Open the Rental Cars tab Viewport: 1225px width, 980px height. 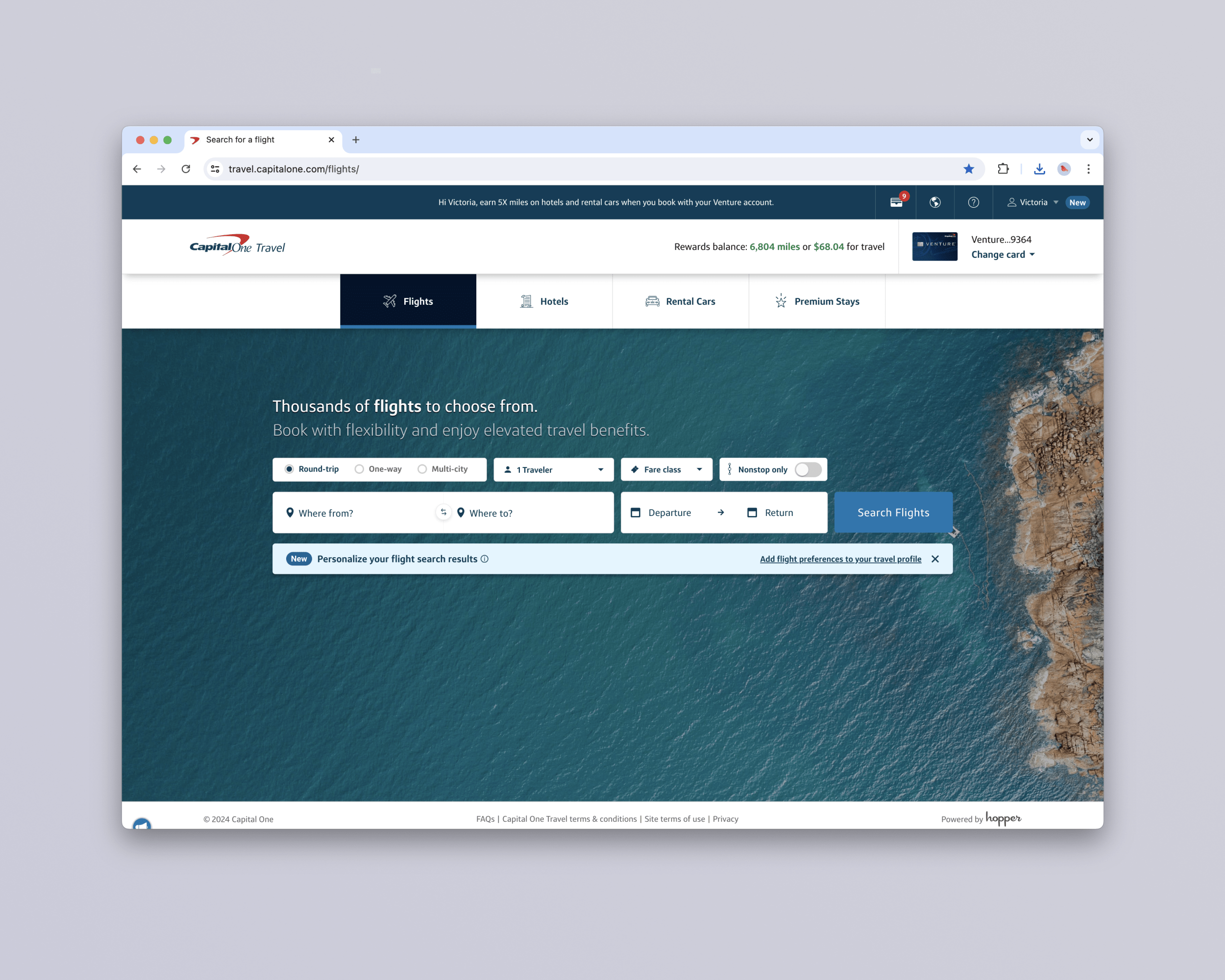[x=681, y=301]
